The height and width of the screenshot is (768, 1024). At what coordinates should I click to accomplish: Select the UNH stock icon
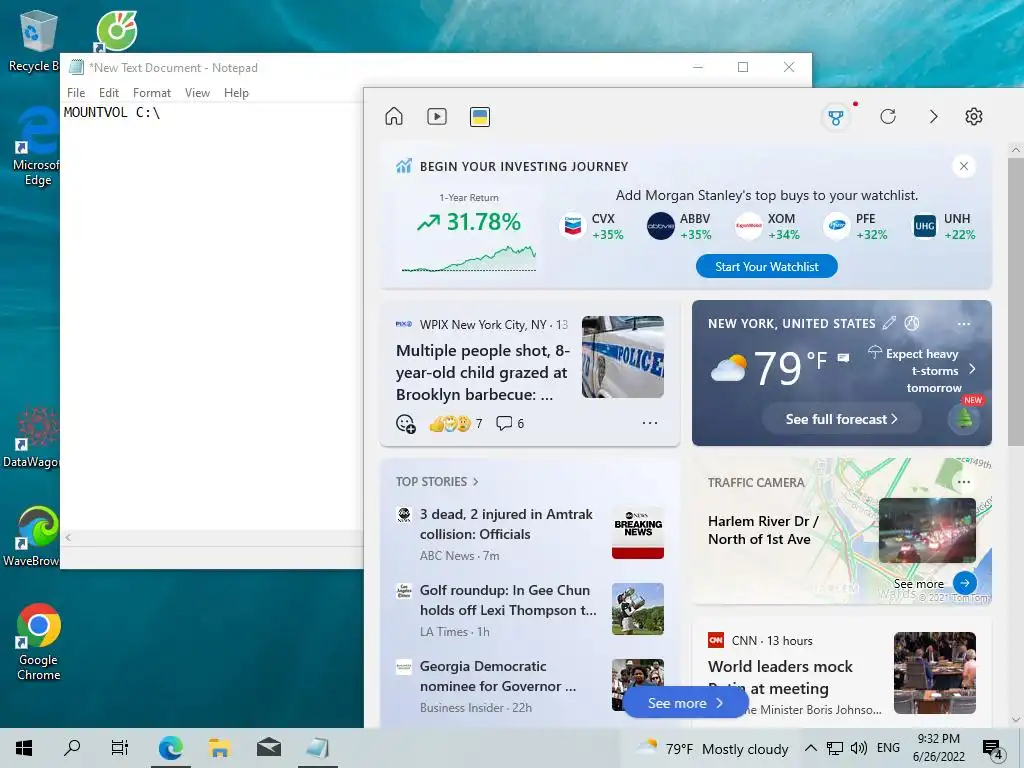(x=925, y=226)
